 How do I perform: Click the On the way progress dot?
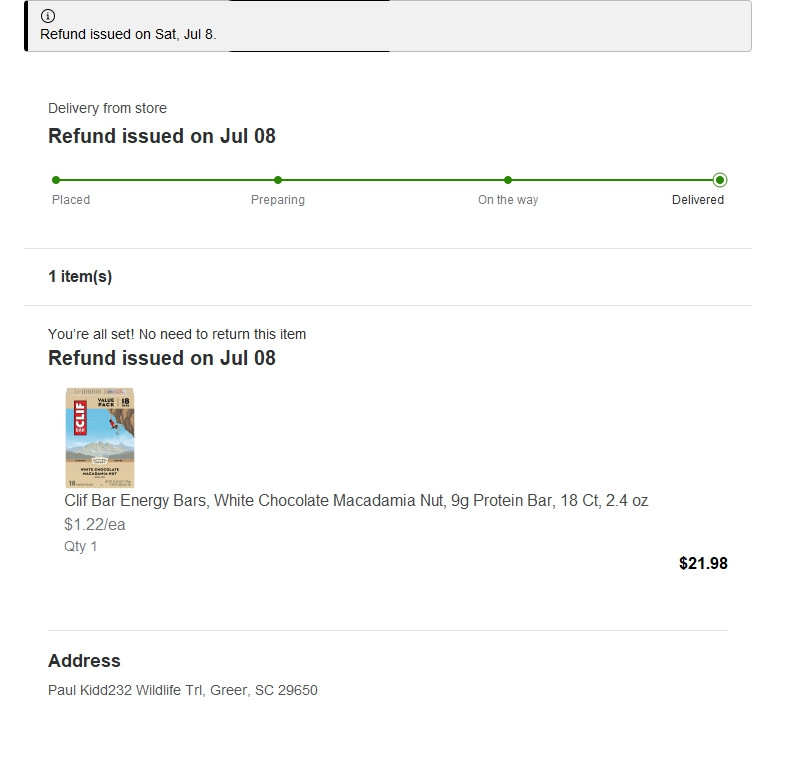click(x=508, y=180)
